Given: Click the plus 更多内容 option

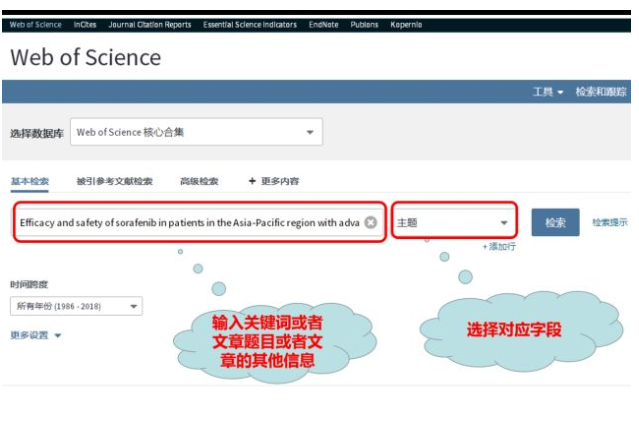Looking at the screenshot, I should coord(274,181).
